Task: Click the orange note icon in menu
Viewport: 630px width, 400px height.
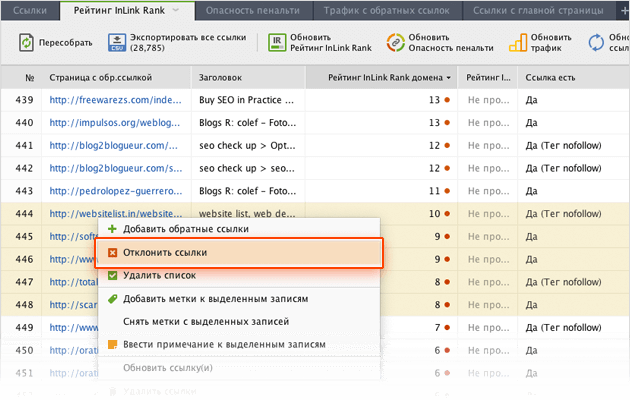Action: (112, 345)
